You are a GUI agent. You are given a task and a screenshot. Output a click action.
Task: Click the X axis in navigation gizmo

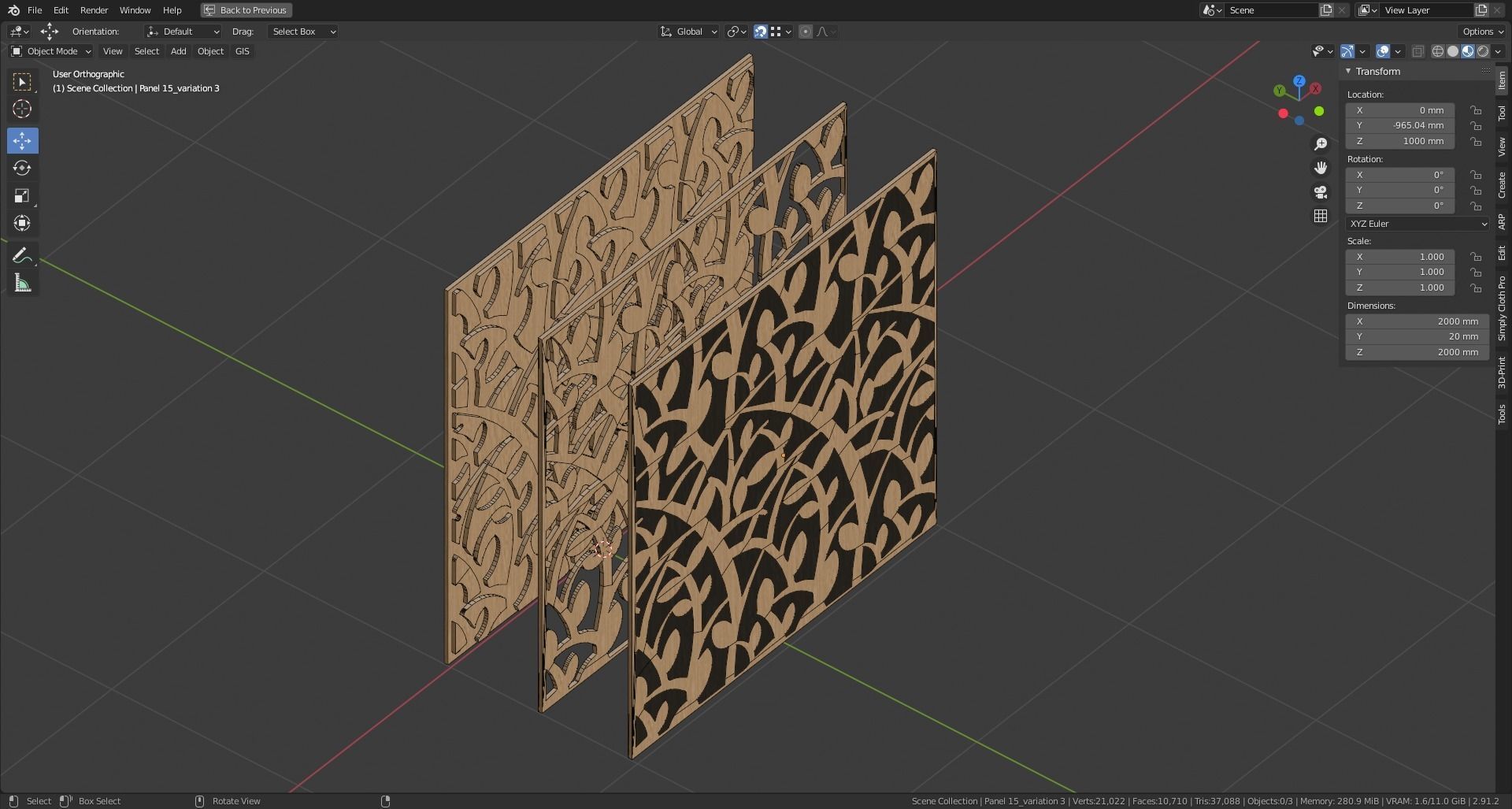[x=1315, y=89]
